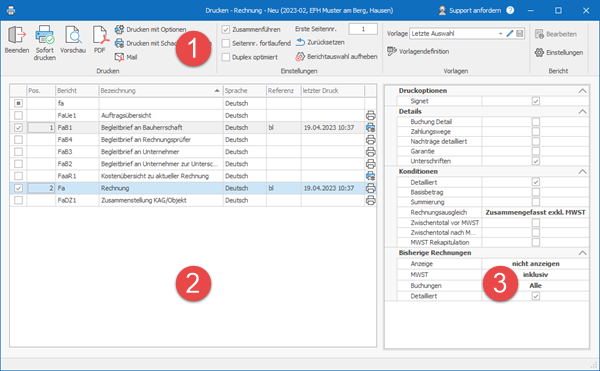Click the application printer icon in title bar
This screenshot has width=600, height=371.
(x=11, y=10)
